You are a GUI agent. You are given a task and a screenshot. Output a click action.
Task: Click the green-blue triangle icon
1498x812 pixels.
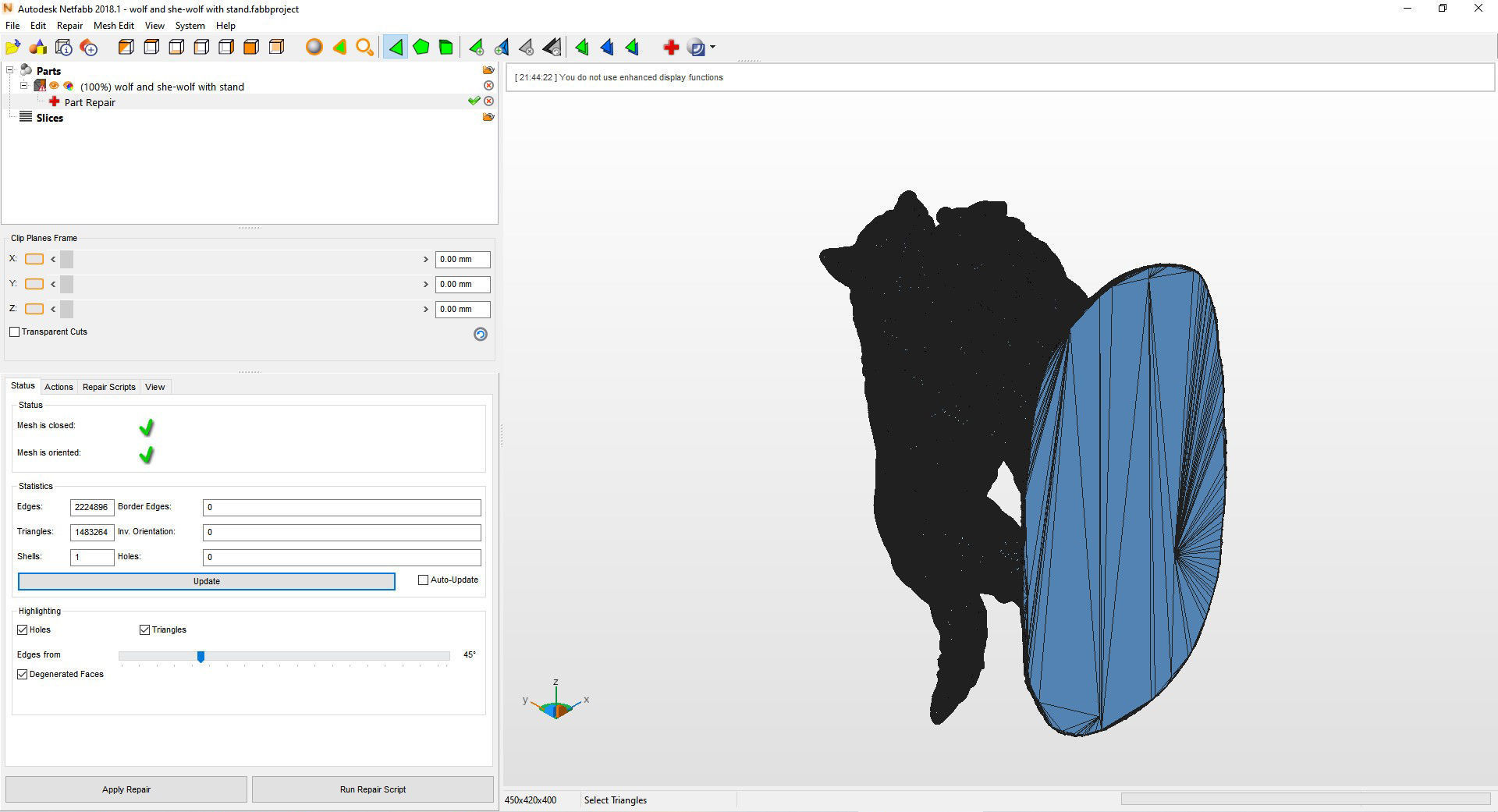(632, 48)
